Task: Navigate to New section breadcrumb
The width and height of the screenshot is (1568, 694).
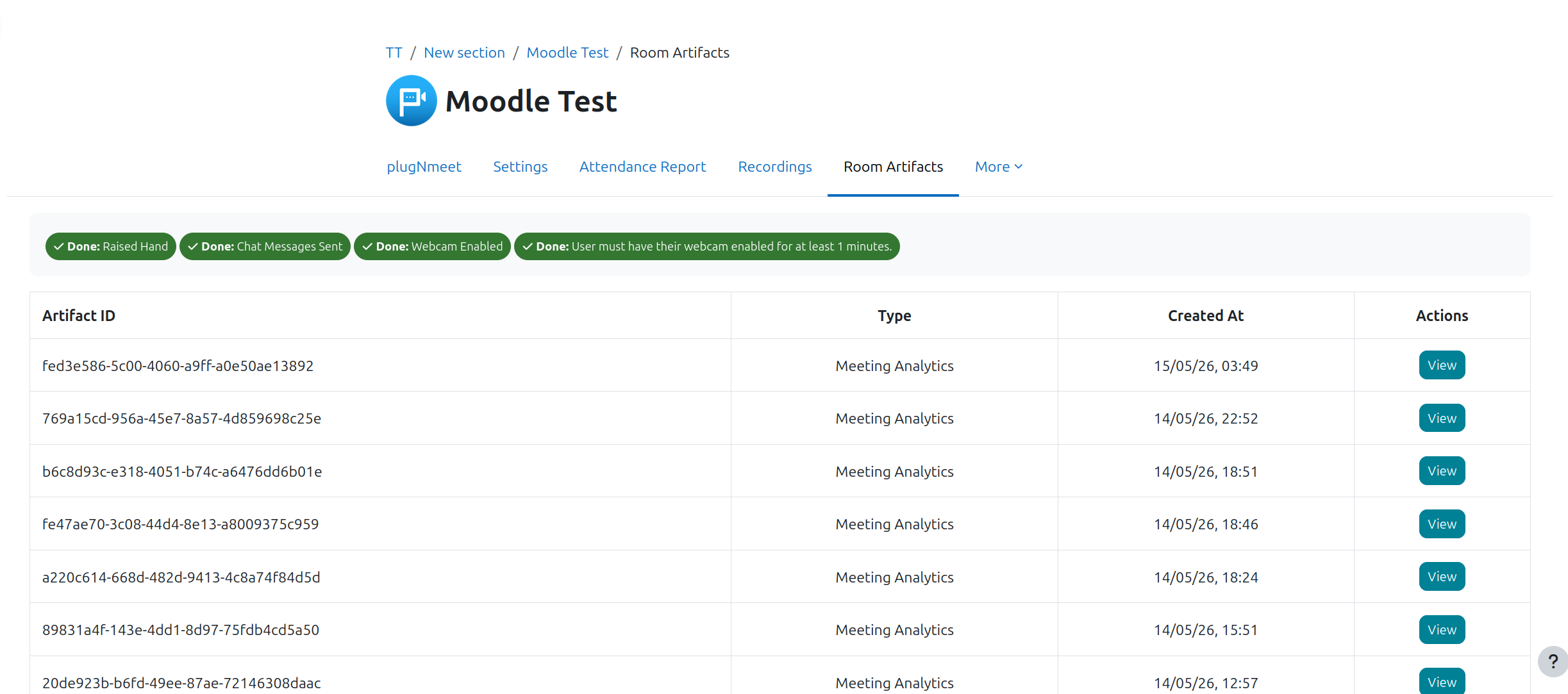Action: pos(464,53)
